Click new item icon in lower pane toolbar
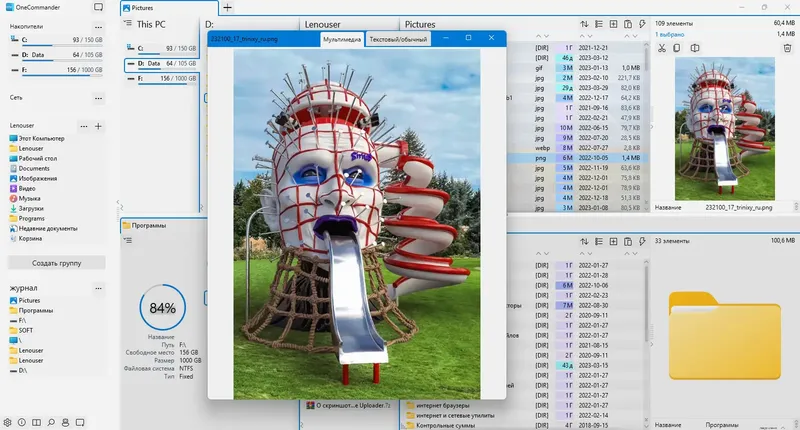 [x=613, y=241]
